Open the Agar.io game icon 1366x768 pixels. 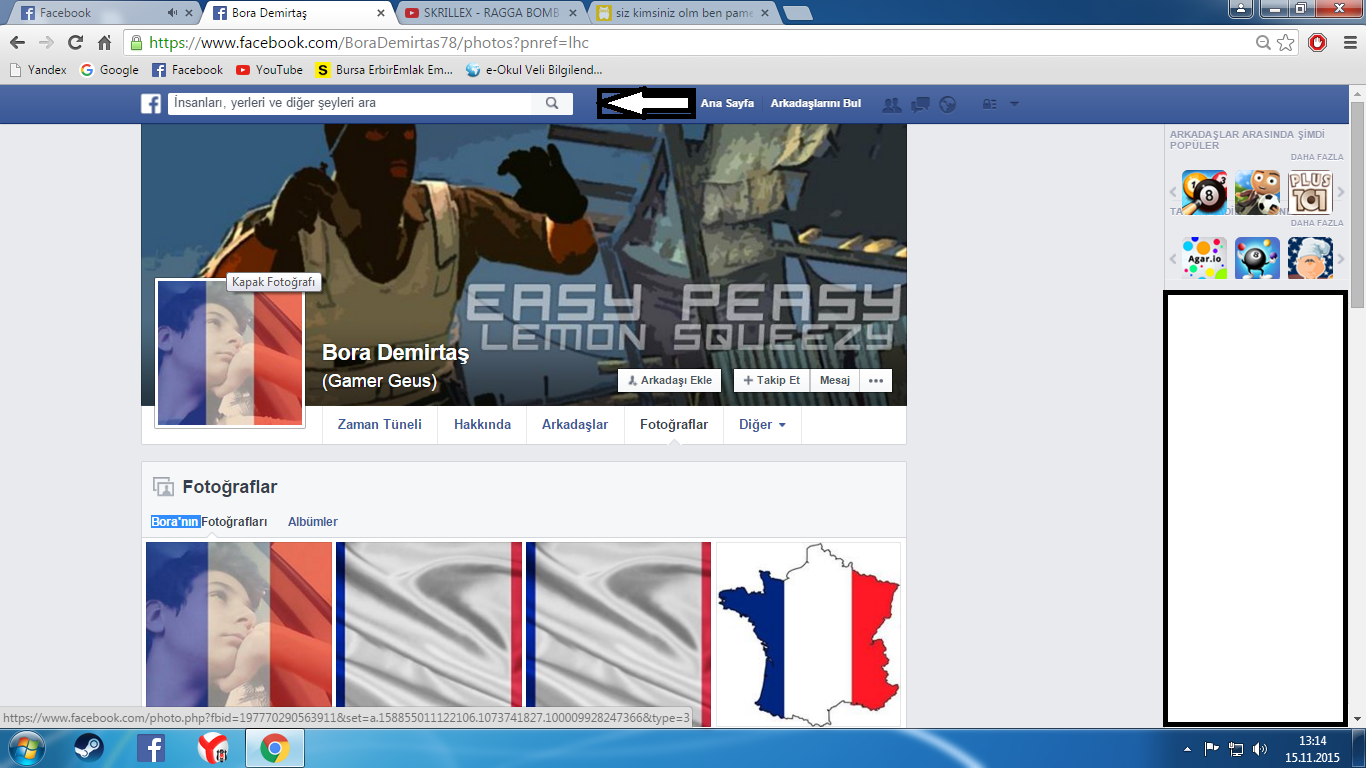point(1204,258)
